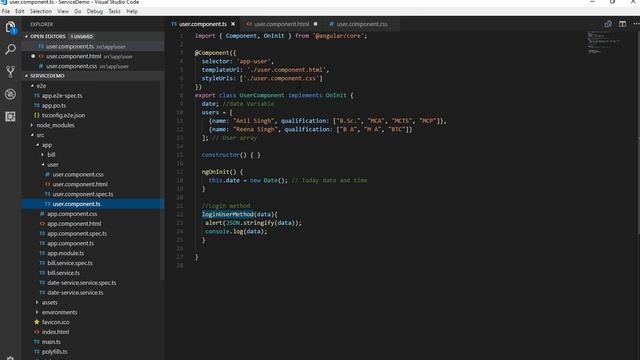Open tsconfig.e2e.json file
The height and width of the screenshot is (360, 640).
(63, 115)
